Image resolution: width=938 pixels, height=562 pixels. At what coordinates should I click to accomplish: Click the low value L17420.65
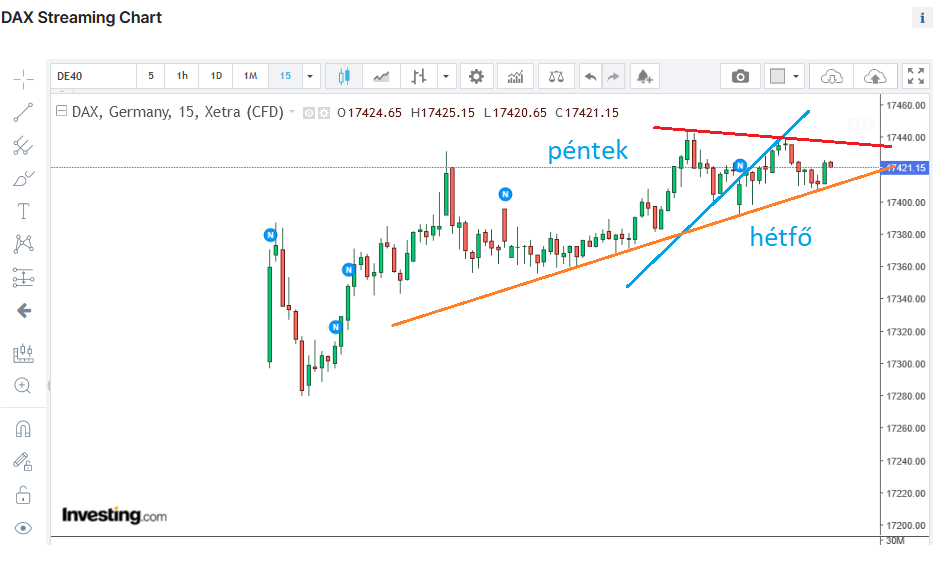click(x=515, y=113)
